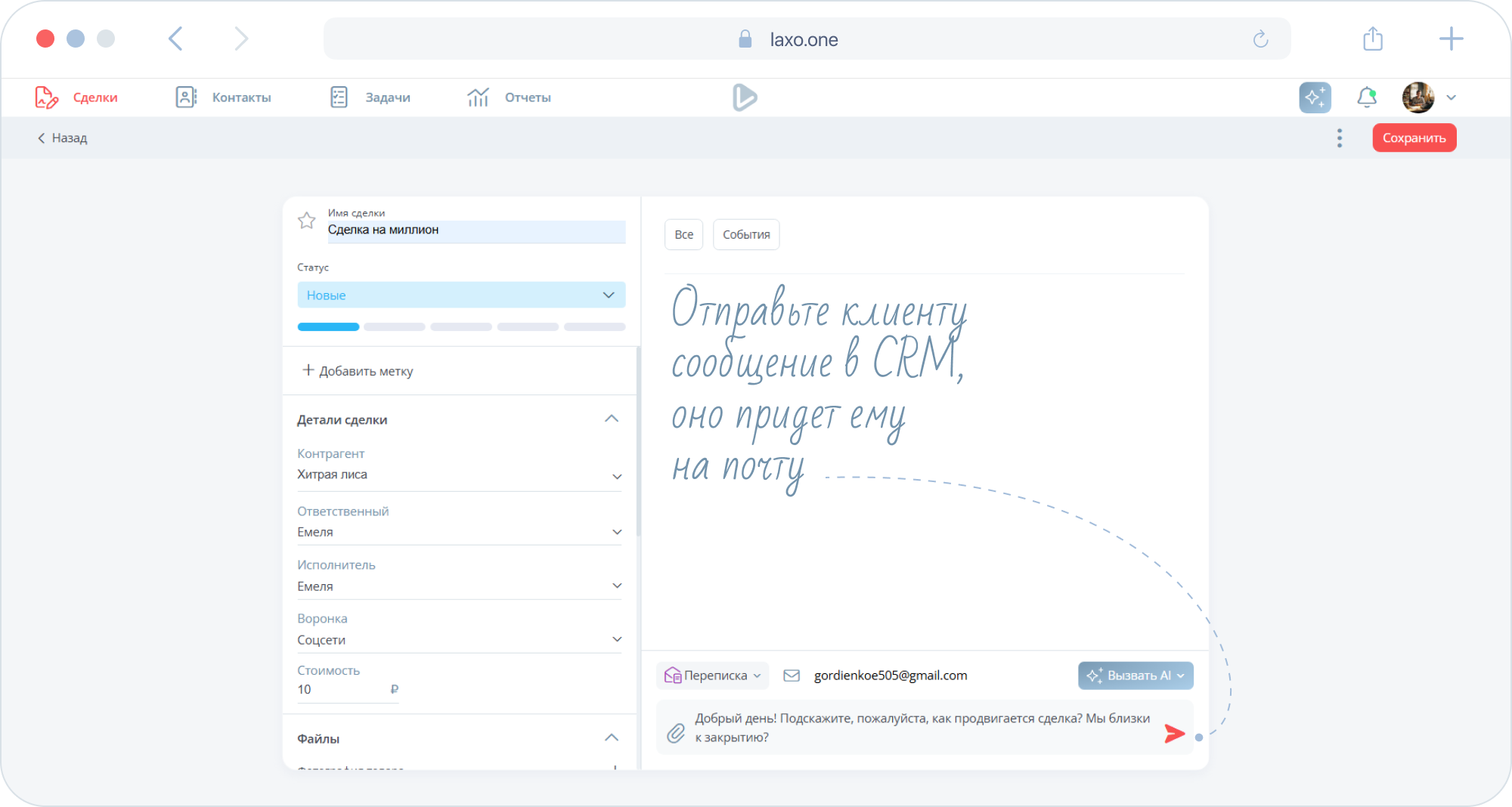1512x807 pixels.
Task: Click the Имя сделки input field
Action: tap(476, 230)
